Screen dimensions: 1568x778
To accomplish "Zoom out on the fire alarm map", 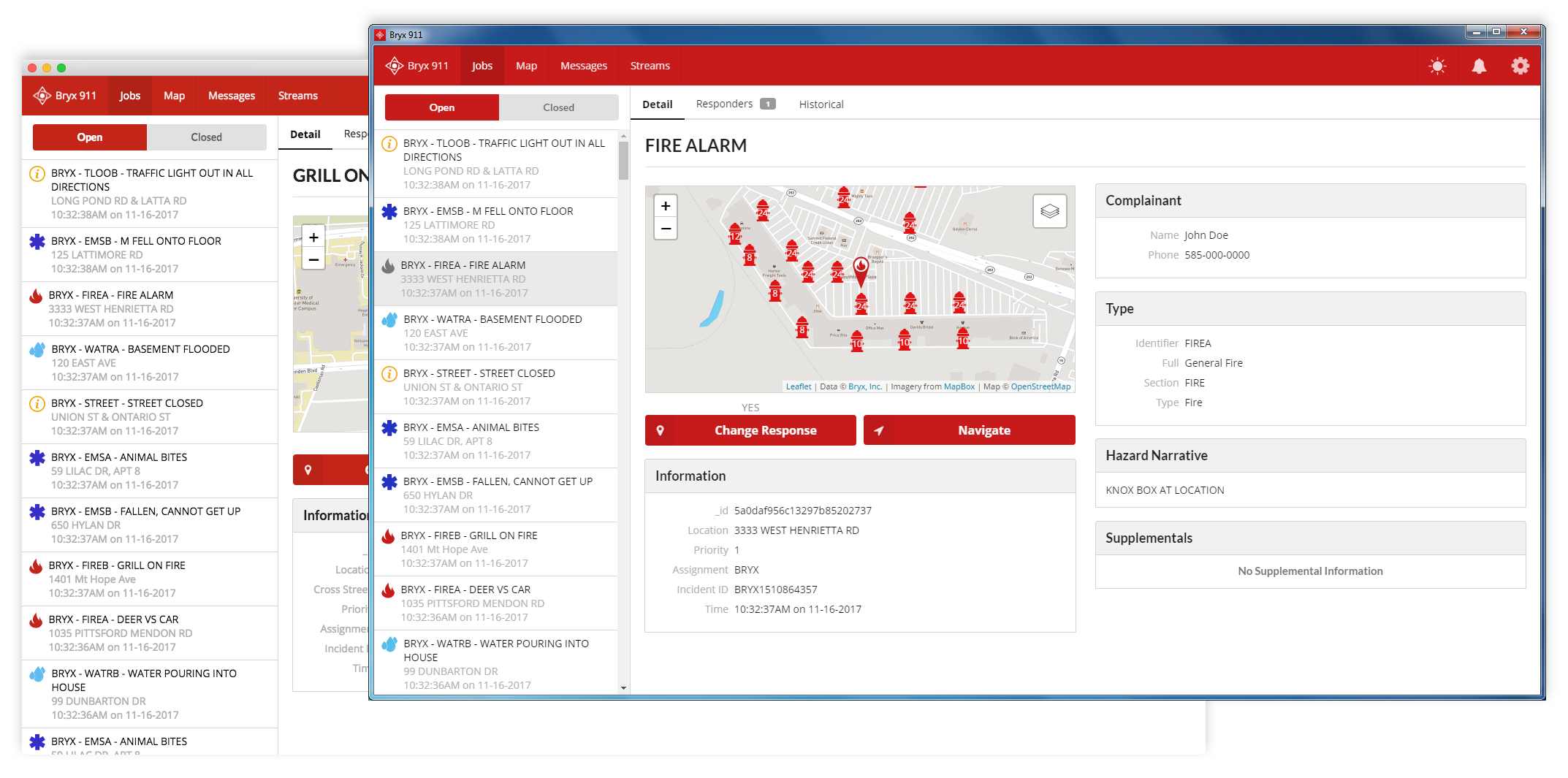I will pyautogui.click(x=665, y=229).
